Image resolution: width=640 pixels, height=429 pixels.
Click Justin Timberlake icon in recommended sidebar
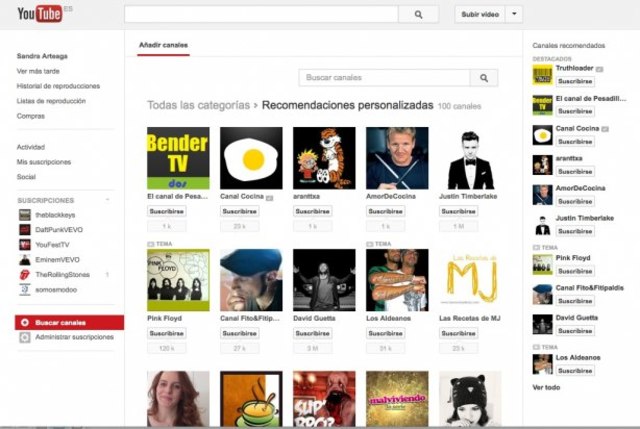(542, 225)
